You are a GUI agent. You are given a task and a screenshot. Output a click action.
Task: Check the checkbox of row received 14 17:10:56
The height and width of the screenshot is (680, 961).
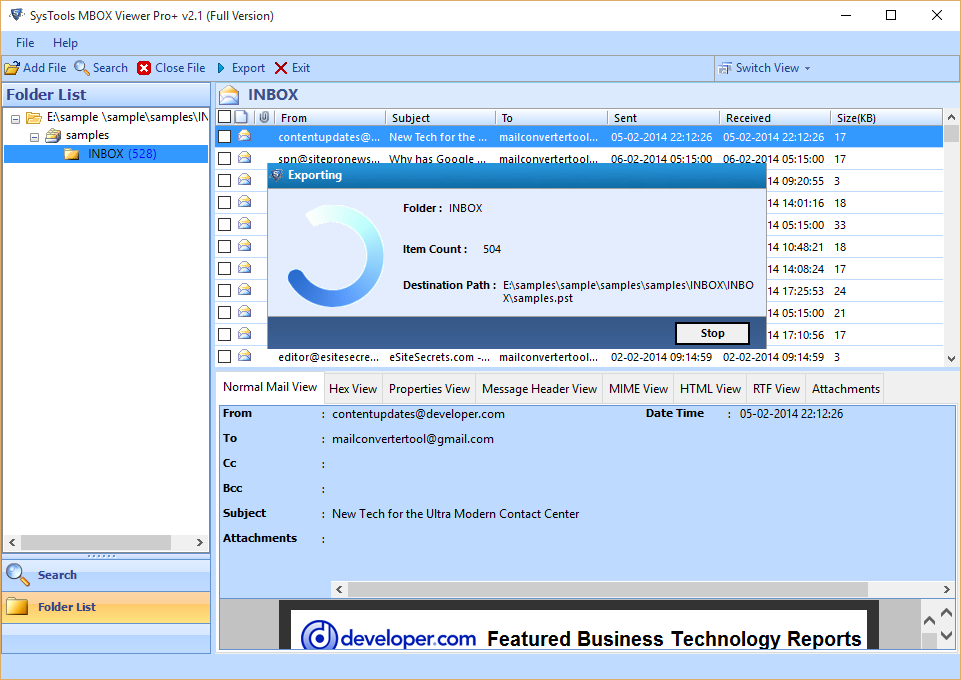click(225, 334)
